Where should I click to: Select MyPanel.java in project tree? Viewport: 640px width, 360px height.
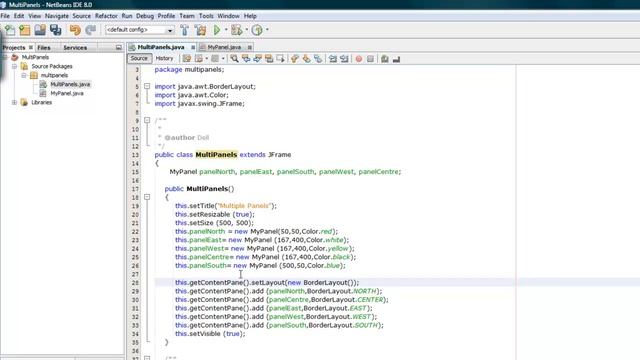(x=67, y=93)
